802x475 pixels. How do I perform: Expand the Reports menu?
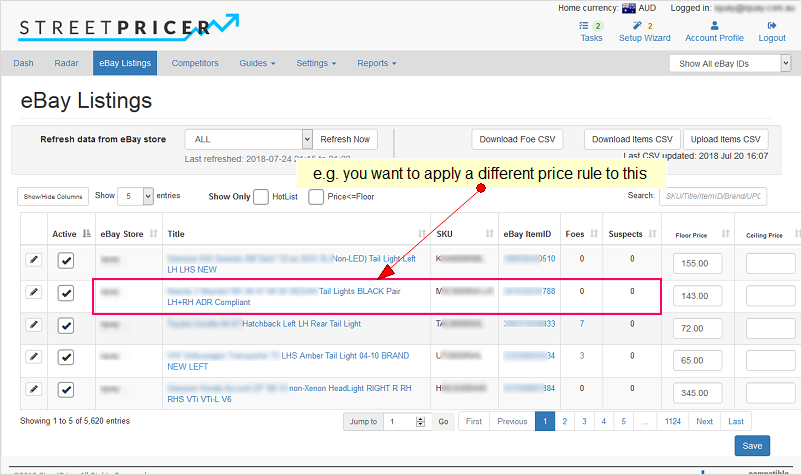[376, 63]
